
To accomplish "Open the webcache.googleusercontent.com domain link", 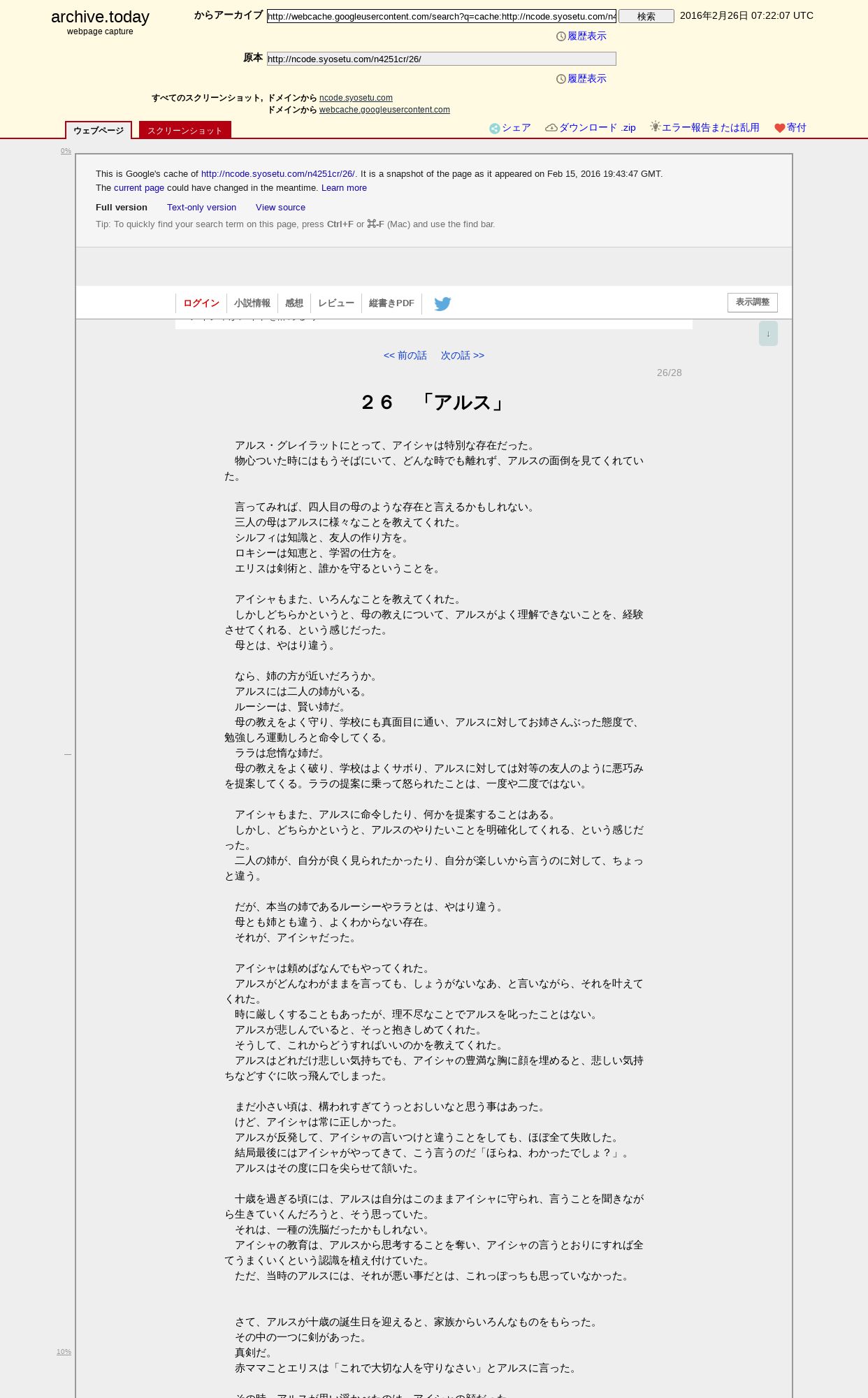I will [384, 110].
